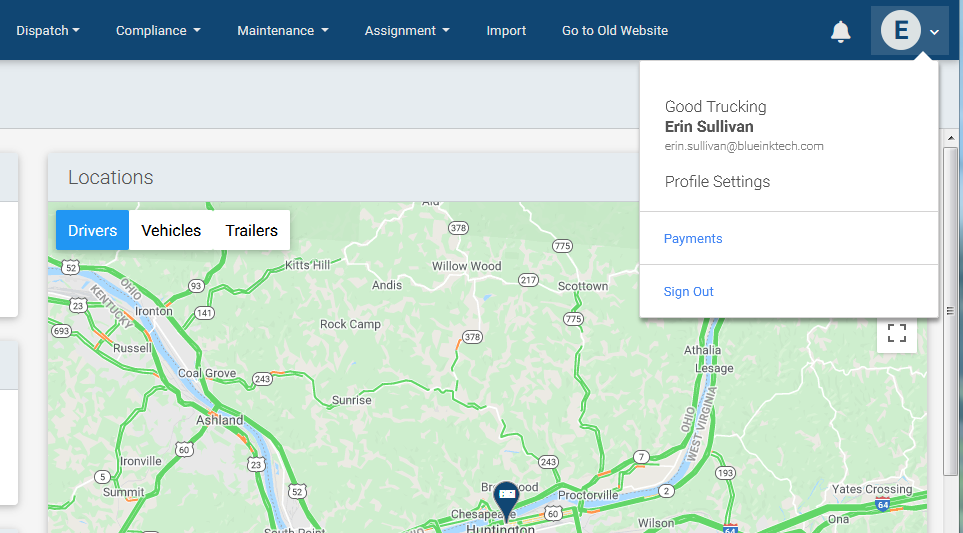
Task: Click the Russell map label
Action: click(132, 348)
